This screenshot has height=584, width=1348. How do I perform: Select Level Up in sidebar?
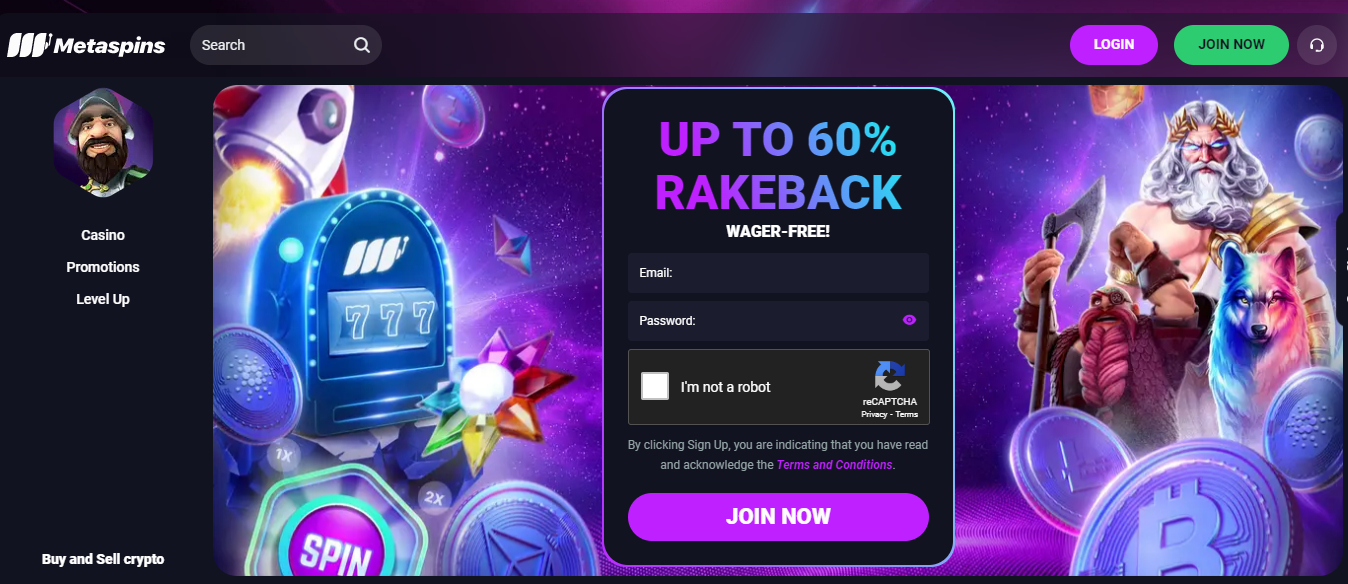(103, 299)
